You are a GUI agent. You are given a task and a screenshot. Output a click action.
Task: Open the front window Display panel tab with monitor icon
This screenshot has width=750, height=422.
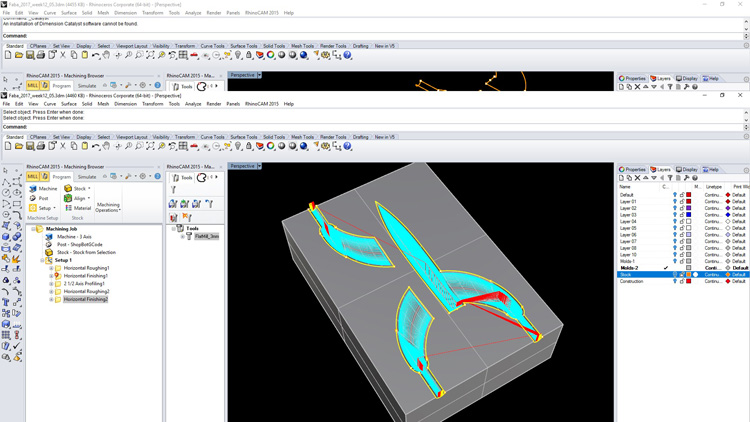pos(687,169)
